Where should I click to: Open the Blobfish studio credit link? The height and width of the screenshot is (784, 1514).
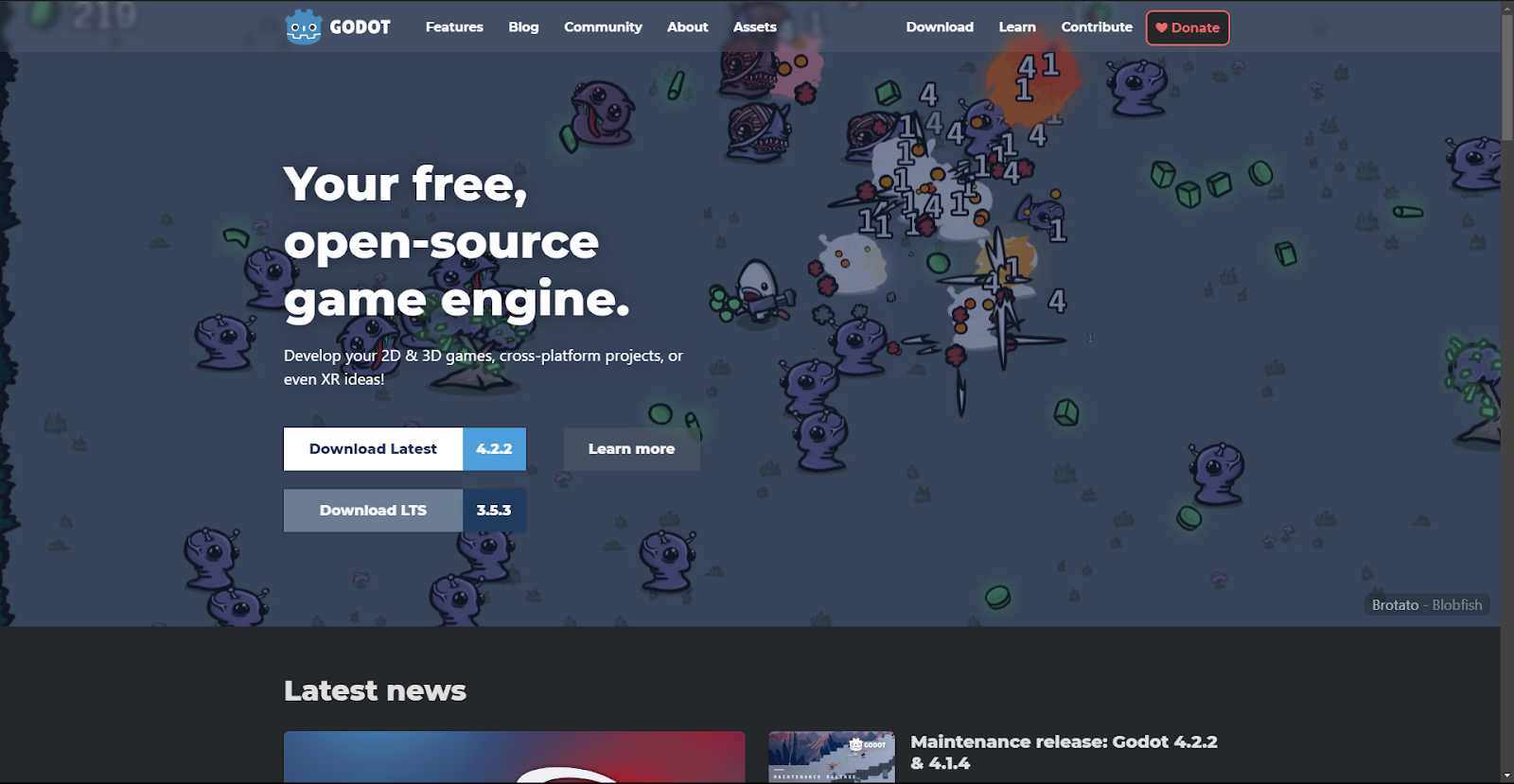coord(1457,605)
